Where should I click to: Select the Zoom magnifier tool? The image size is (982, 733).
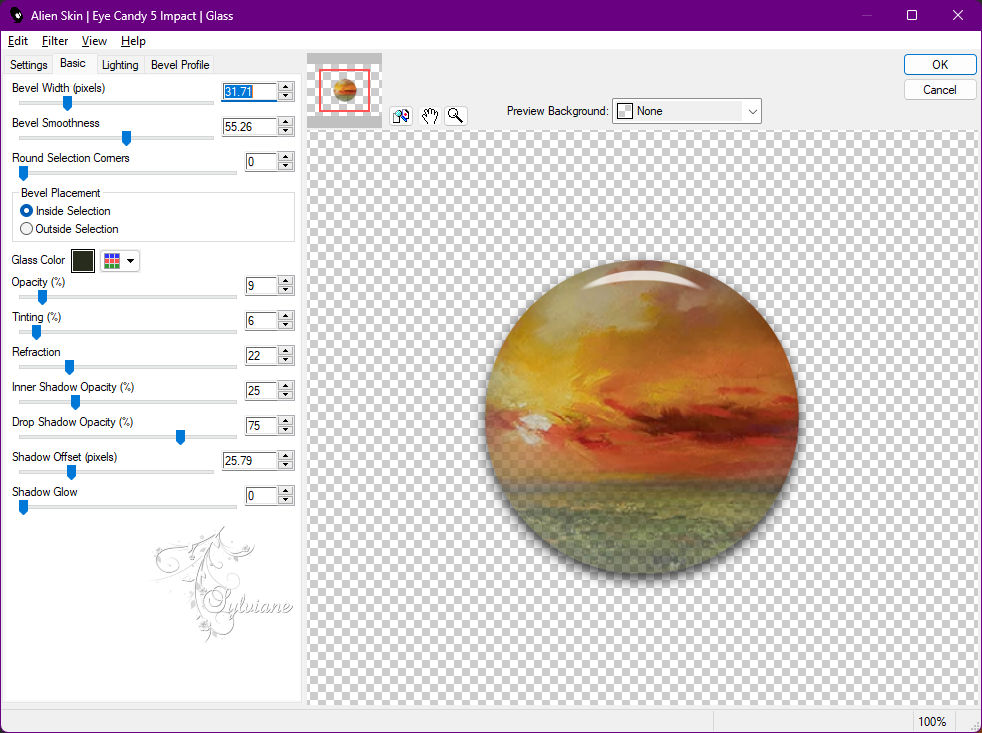pyautogui.click(x=456, y=115)
